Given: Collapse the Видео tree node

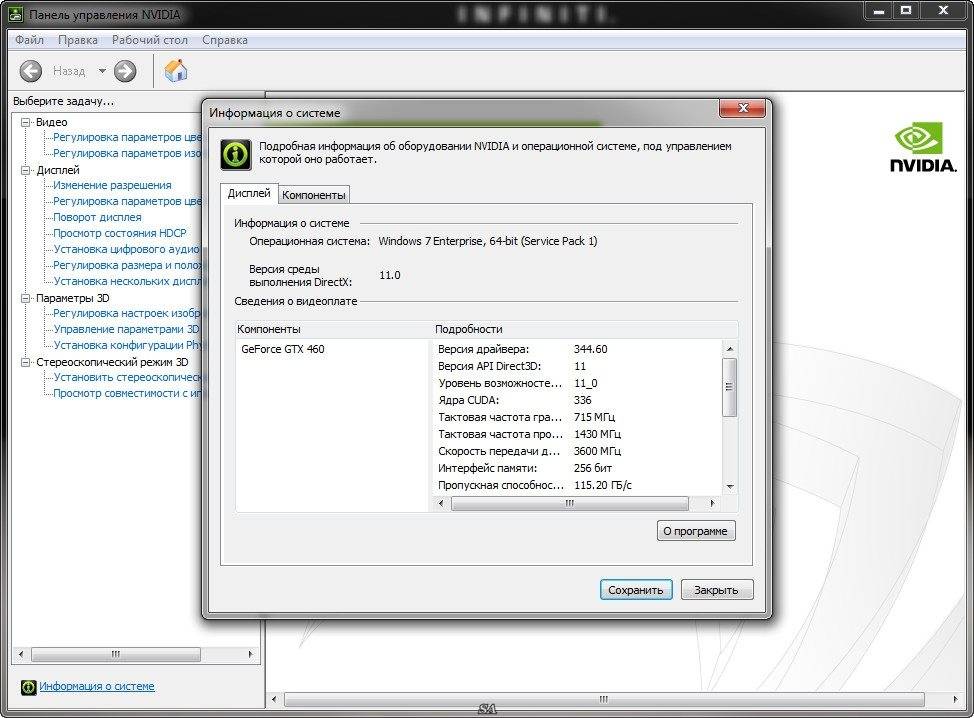Looking at the screenshot, I should pos(25,122).
